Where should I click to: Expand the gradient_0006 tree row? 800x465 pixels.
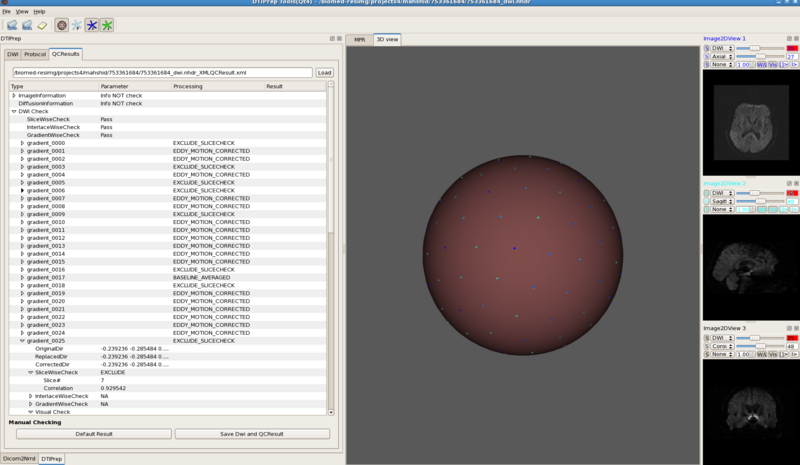point(22,191)
